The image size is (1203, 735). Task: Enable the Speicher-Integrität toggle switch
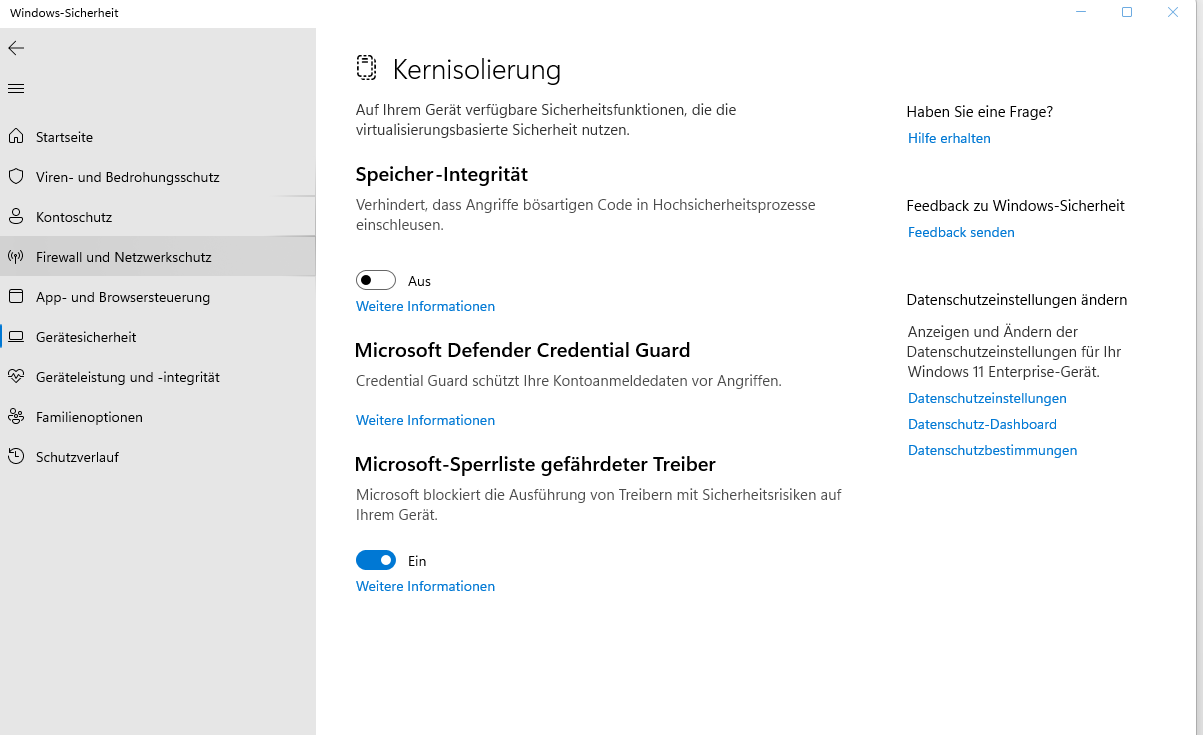pyautogui.click(x=376, y=281)
